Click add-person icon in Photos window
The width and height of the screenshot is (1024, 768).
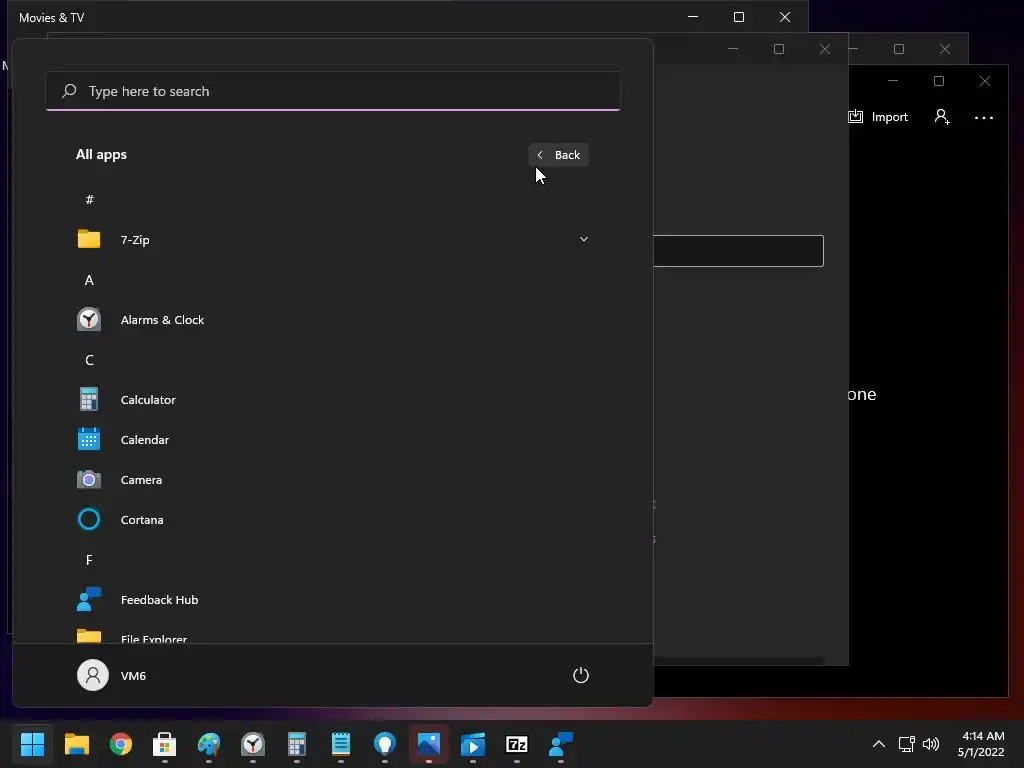[x=942, y=117]
